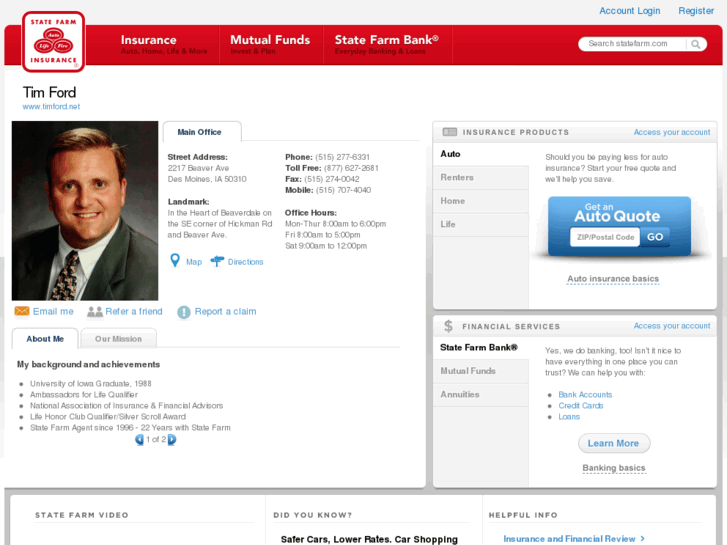Select Mutual Funds financial services tab
Screen dimensions: 727x545
click(x=481, y=371)
